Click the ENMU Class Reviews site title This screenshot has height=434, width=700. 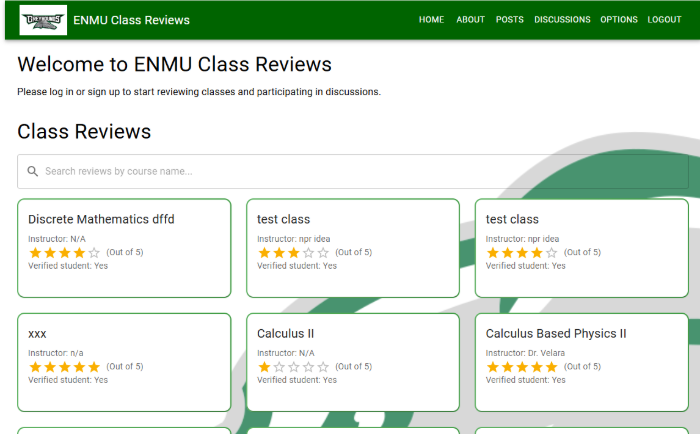pyautogui.click(x=131, y=20)
